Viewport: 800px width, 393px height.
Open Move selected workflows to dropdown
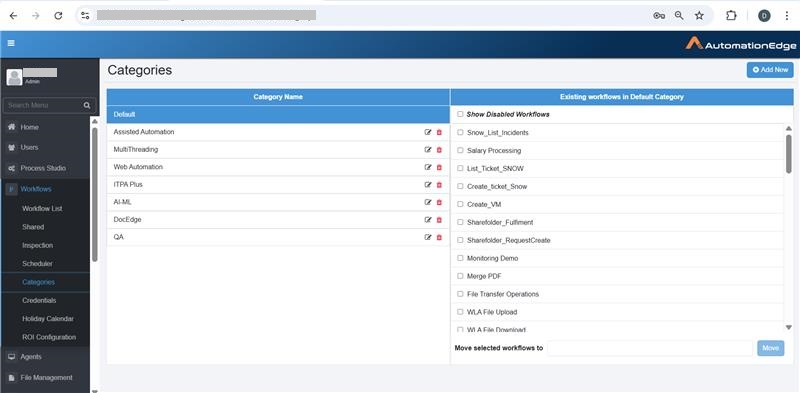point(650,348)
